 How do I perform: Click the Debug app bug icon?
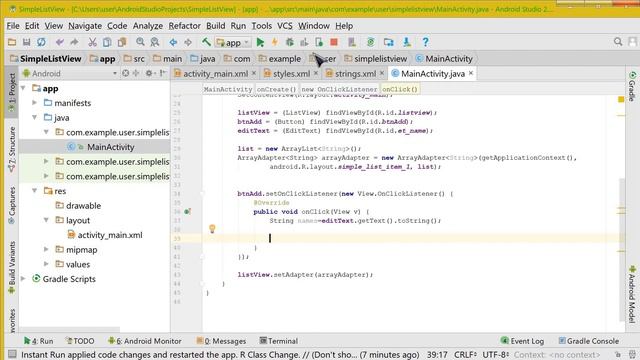point(289,42)
